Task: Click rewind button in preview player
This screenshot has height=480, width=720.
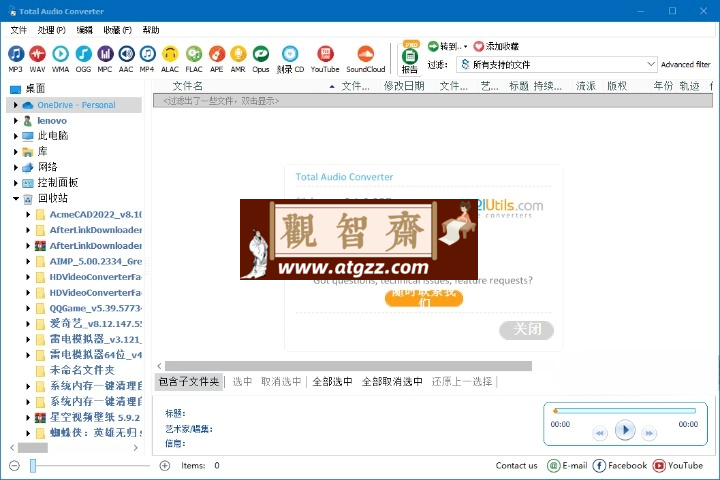Action: click(599, 433)
